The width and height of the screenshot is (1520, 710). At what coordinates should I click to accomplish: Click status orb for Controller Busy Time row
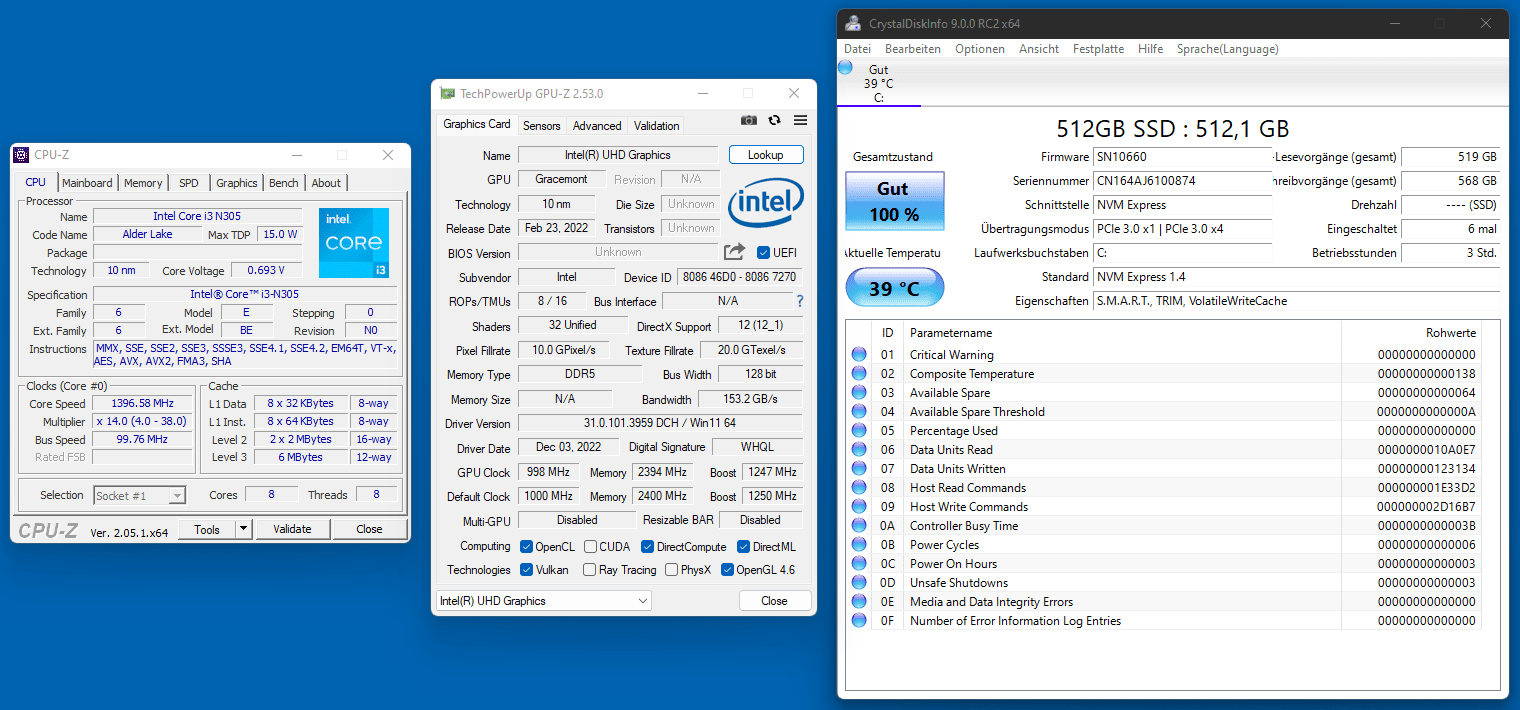[x=859, y=526]
